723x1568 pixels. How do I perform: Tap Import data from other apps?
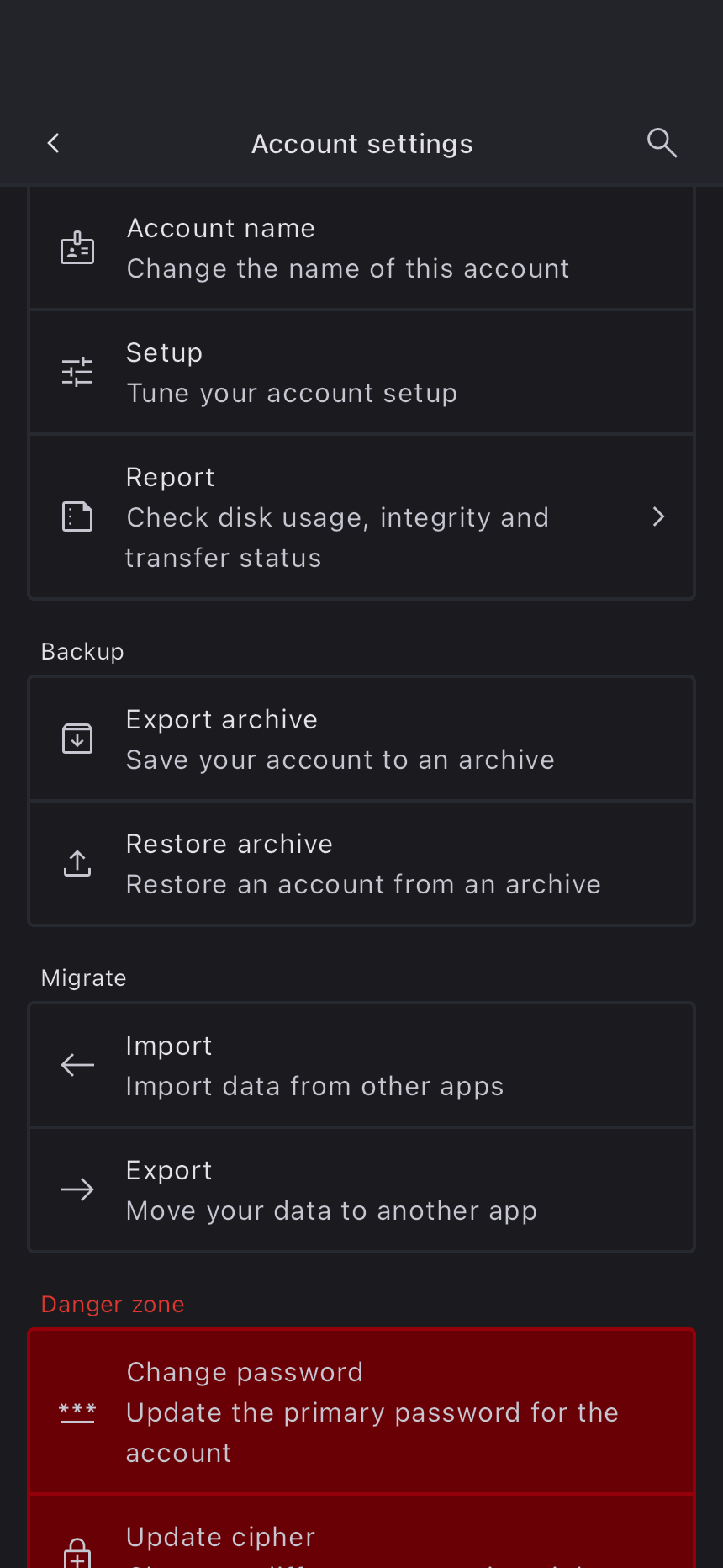(314, 1086)
